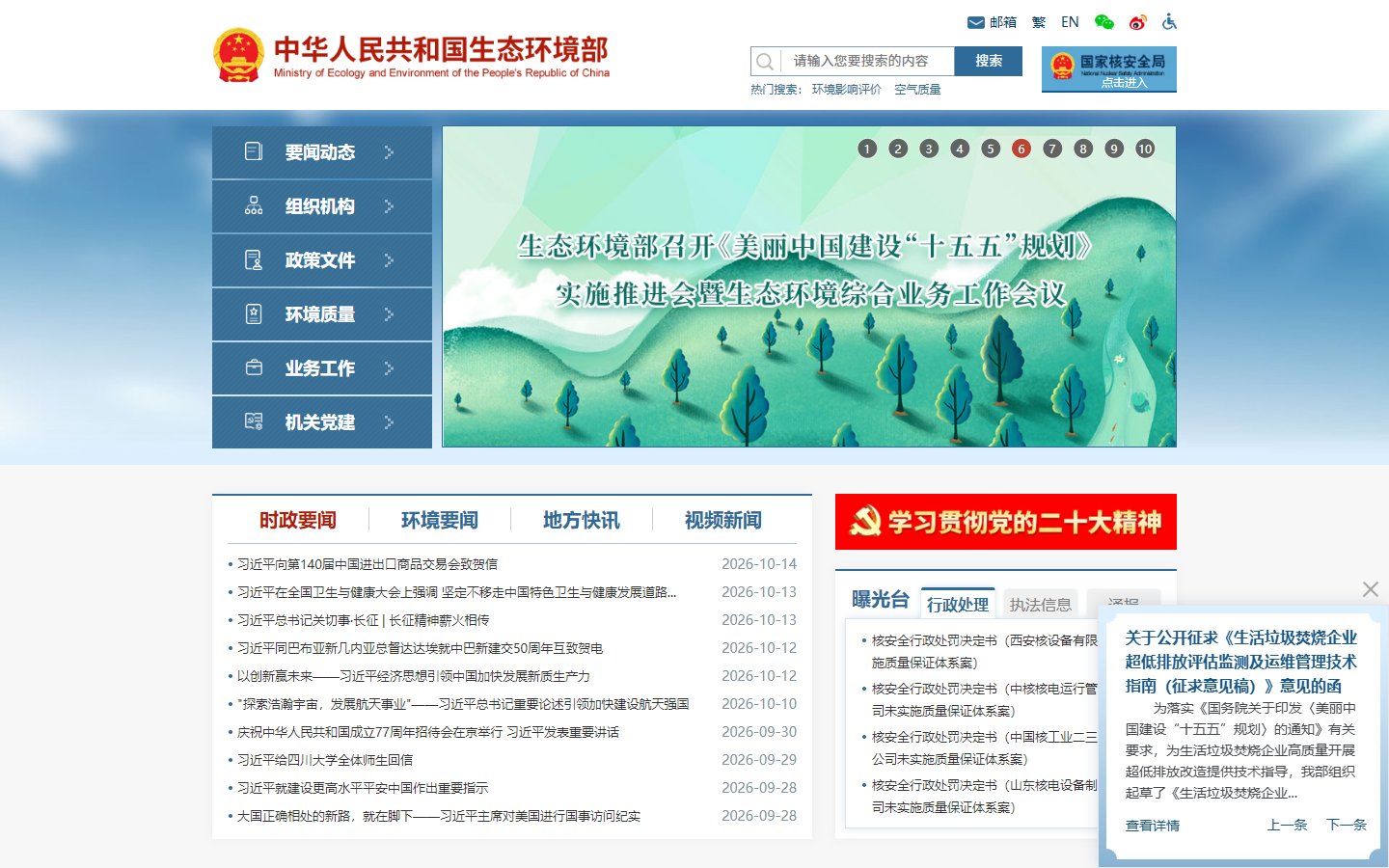Close the floating notice popup
The height and width of the screenshot is (868, 1389).
tap(1370, 589)
